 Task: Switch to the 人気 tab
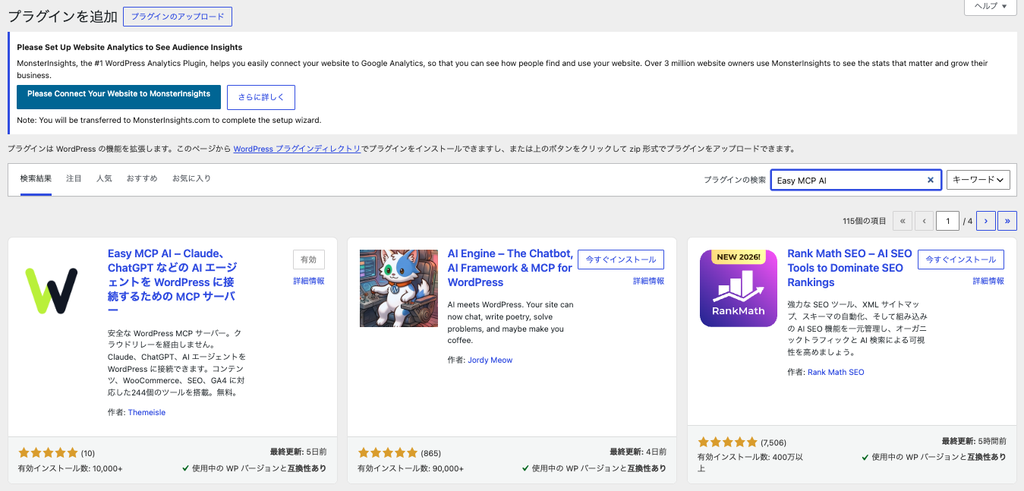[x=104, y=178]
